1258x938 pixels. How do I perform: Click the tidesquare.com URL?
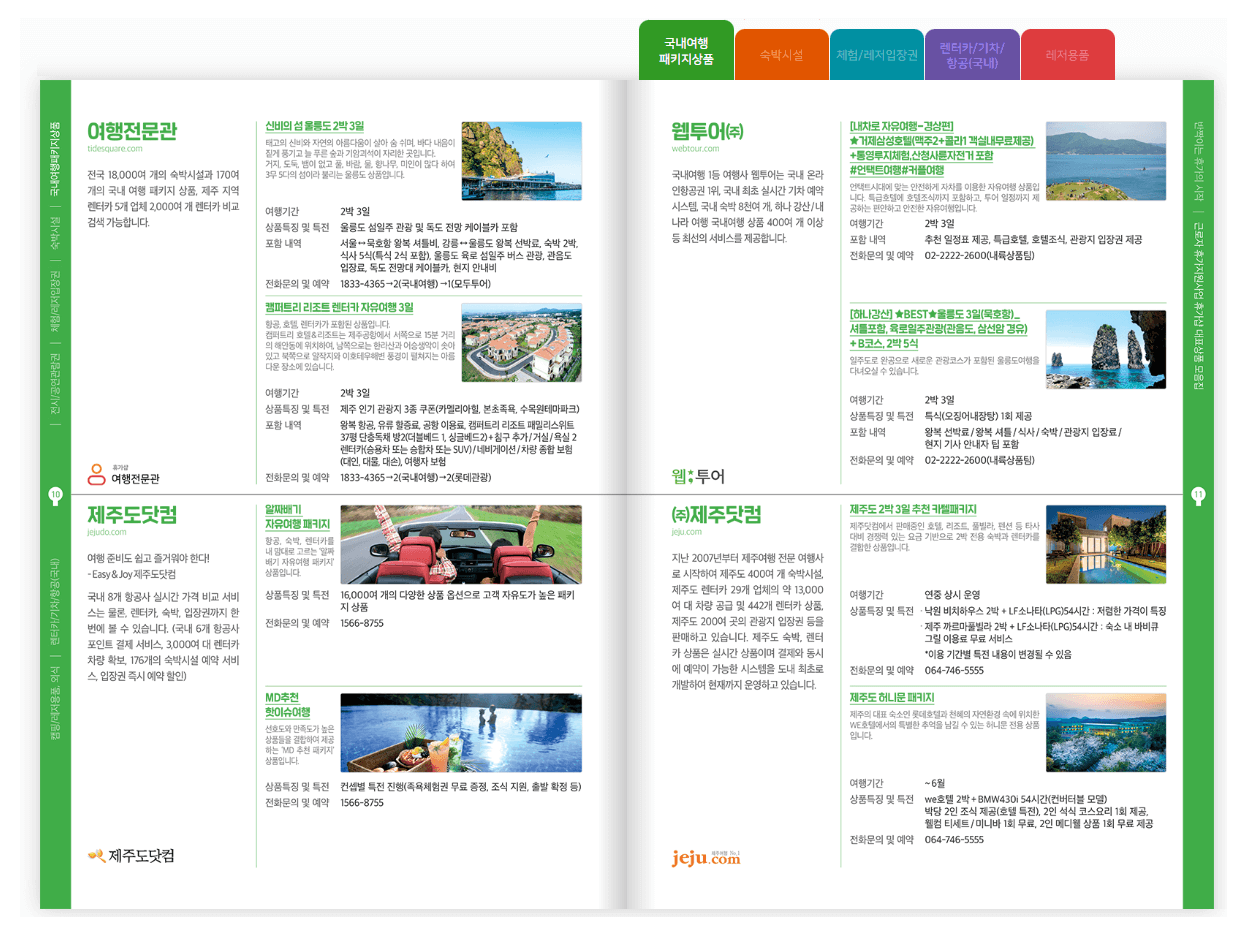click(115, 148)
